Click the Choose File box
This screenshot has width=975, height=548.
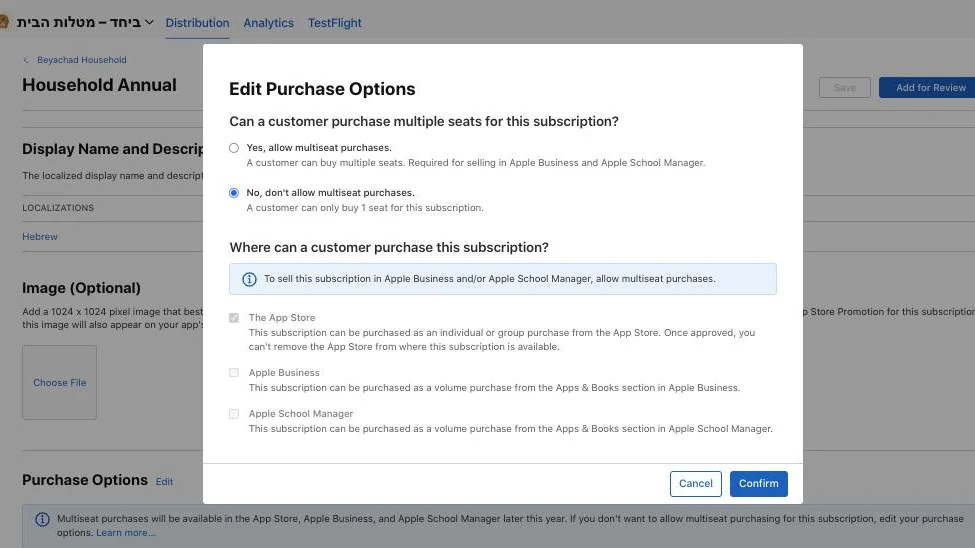point(60,383)
